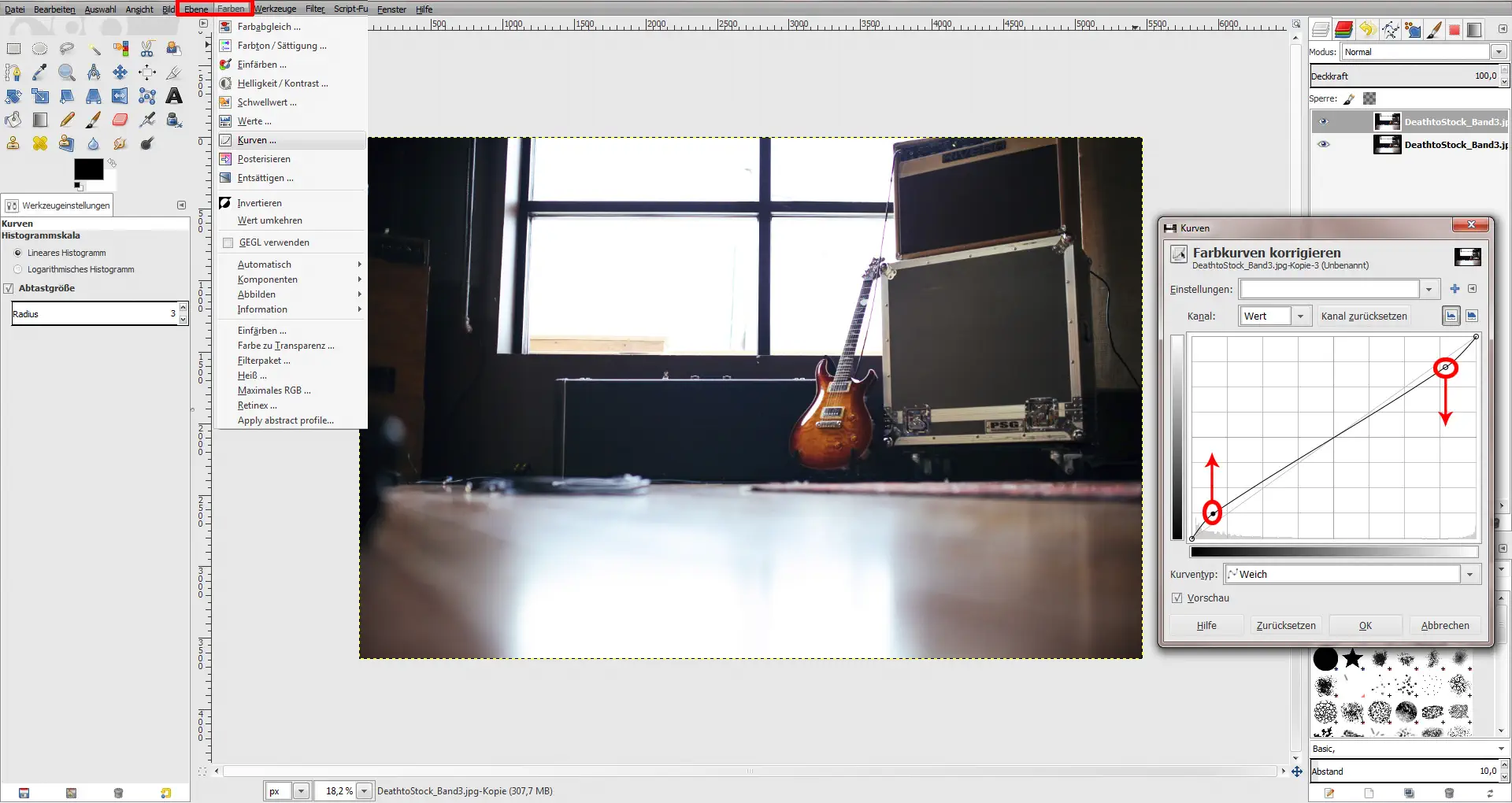Adjust the Deckkraft opacity slider
The width and height of the screenshot is (1512, 803).
(1410, 76)
